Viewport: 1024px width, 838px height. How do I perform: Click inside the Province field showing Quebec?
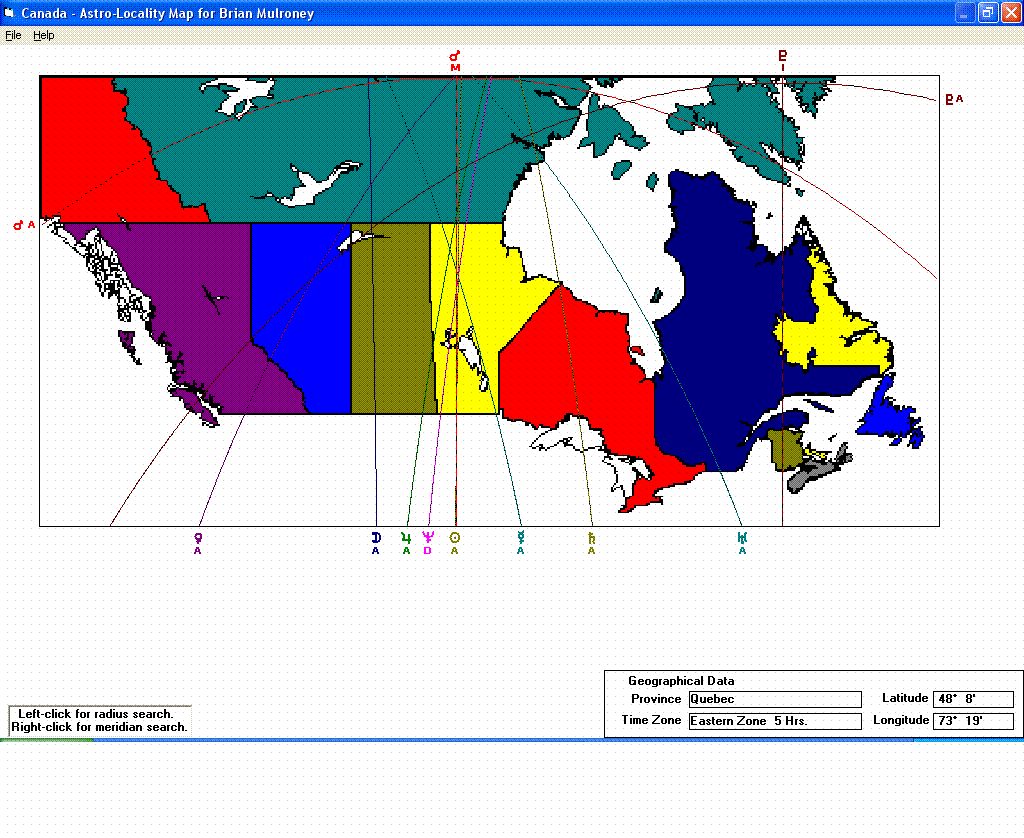pyautogui.click(x=774, y=699)
